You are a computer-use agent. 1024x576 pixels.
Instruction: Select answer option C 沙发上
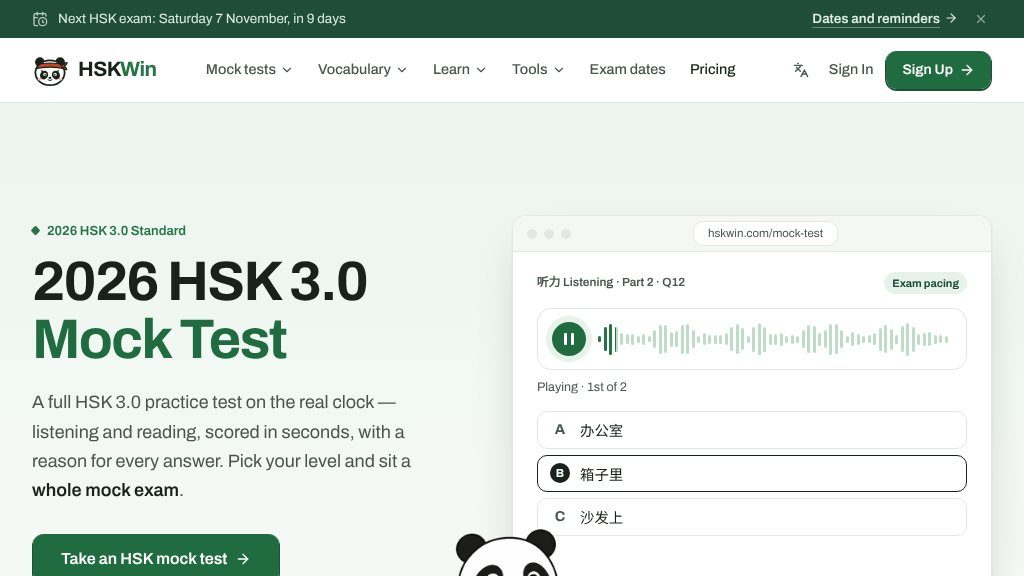tap(752, 517)
